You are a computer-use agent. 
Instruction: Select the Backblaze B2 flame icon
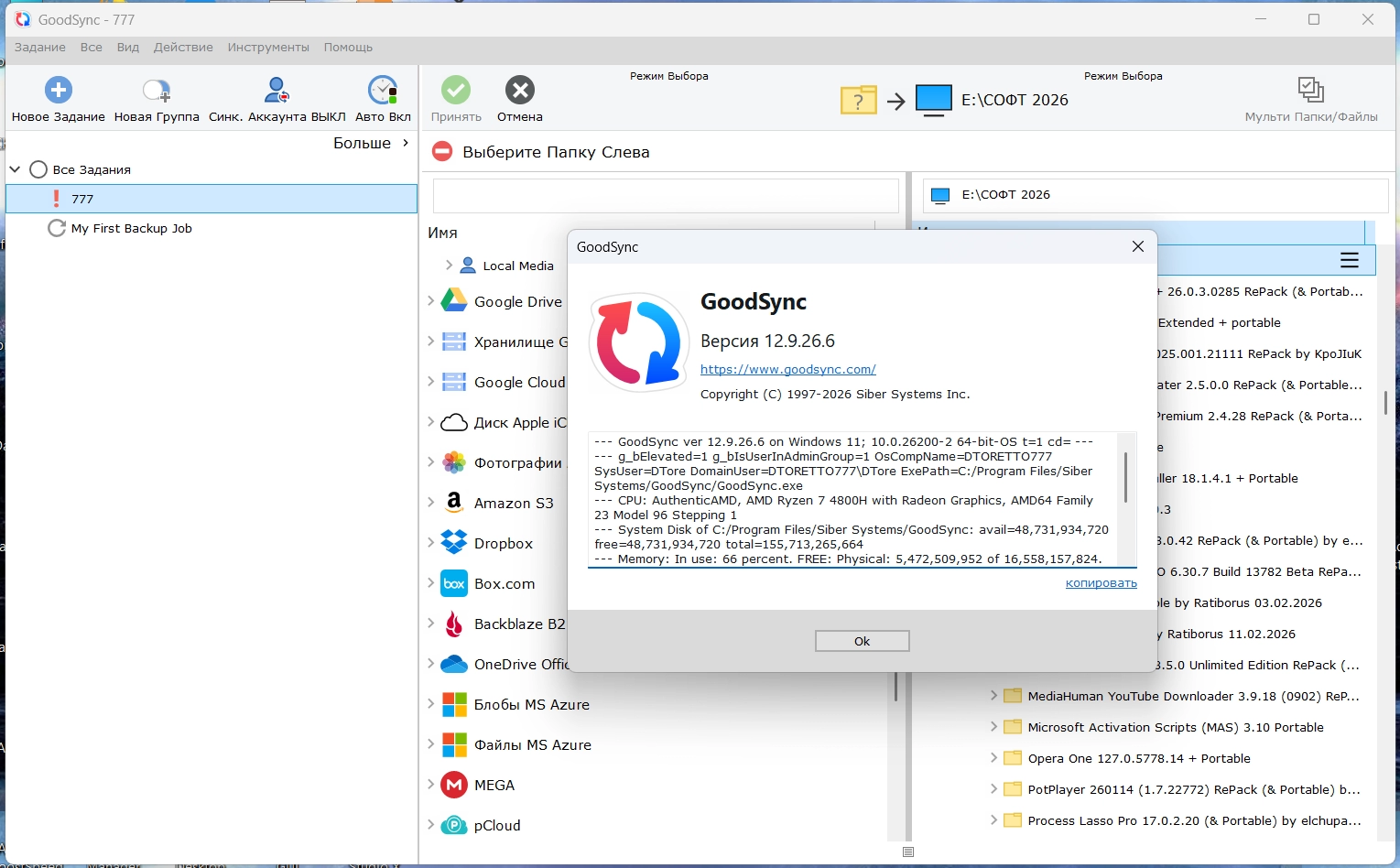tap(454, 624)
